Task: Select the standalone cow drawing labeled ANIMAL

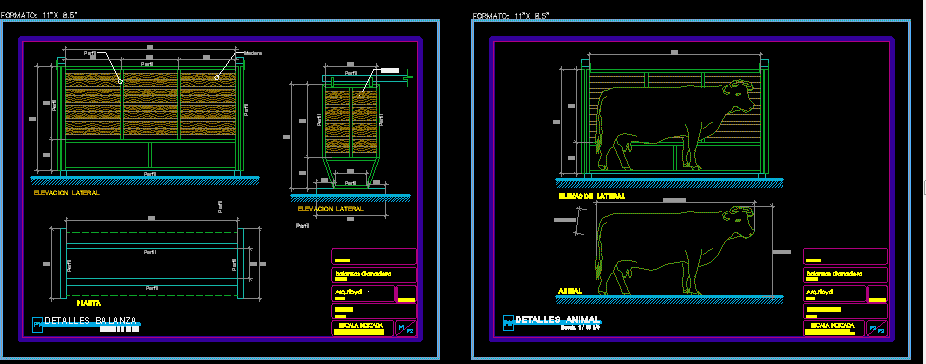Action: click(x=675, y=251)
